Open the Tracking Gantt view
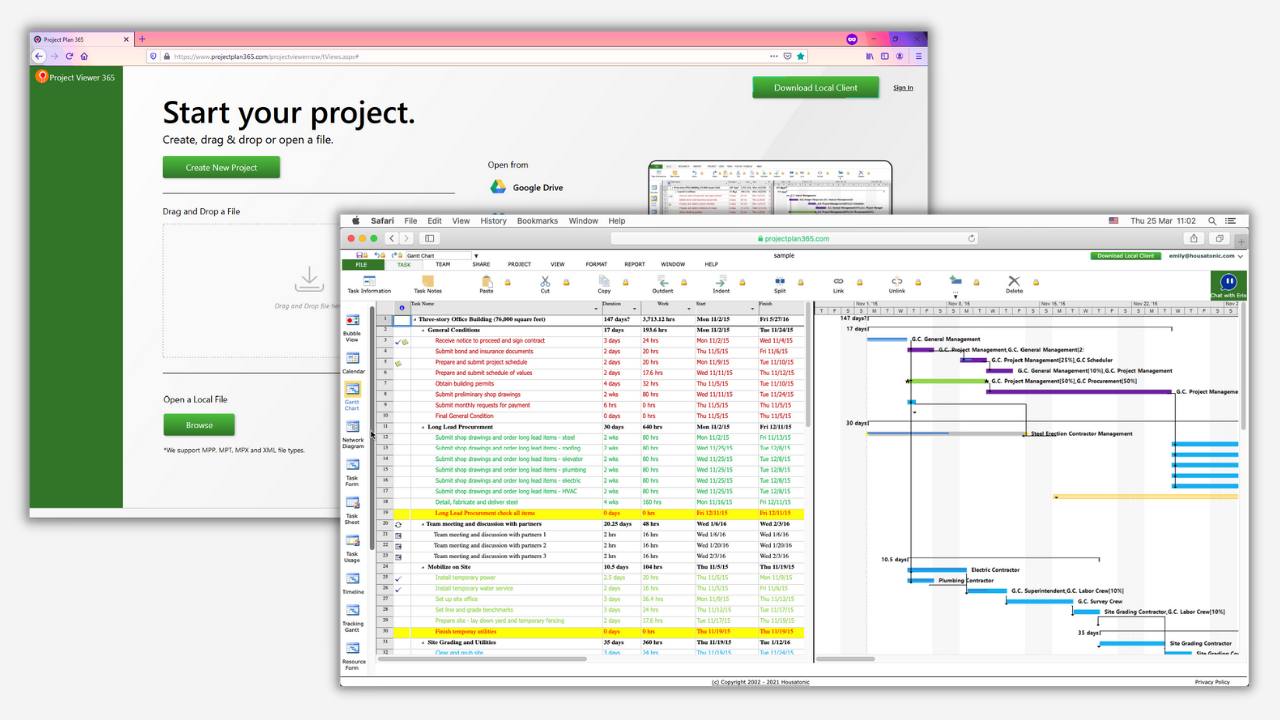1280x720 pixels. [x=353, y=616]
